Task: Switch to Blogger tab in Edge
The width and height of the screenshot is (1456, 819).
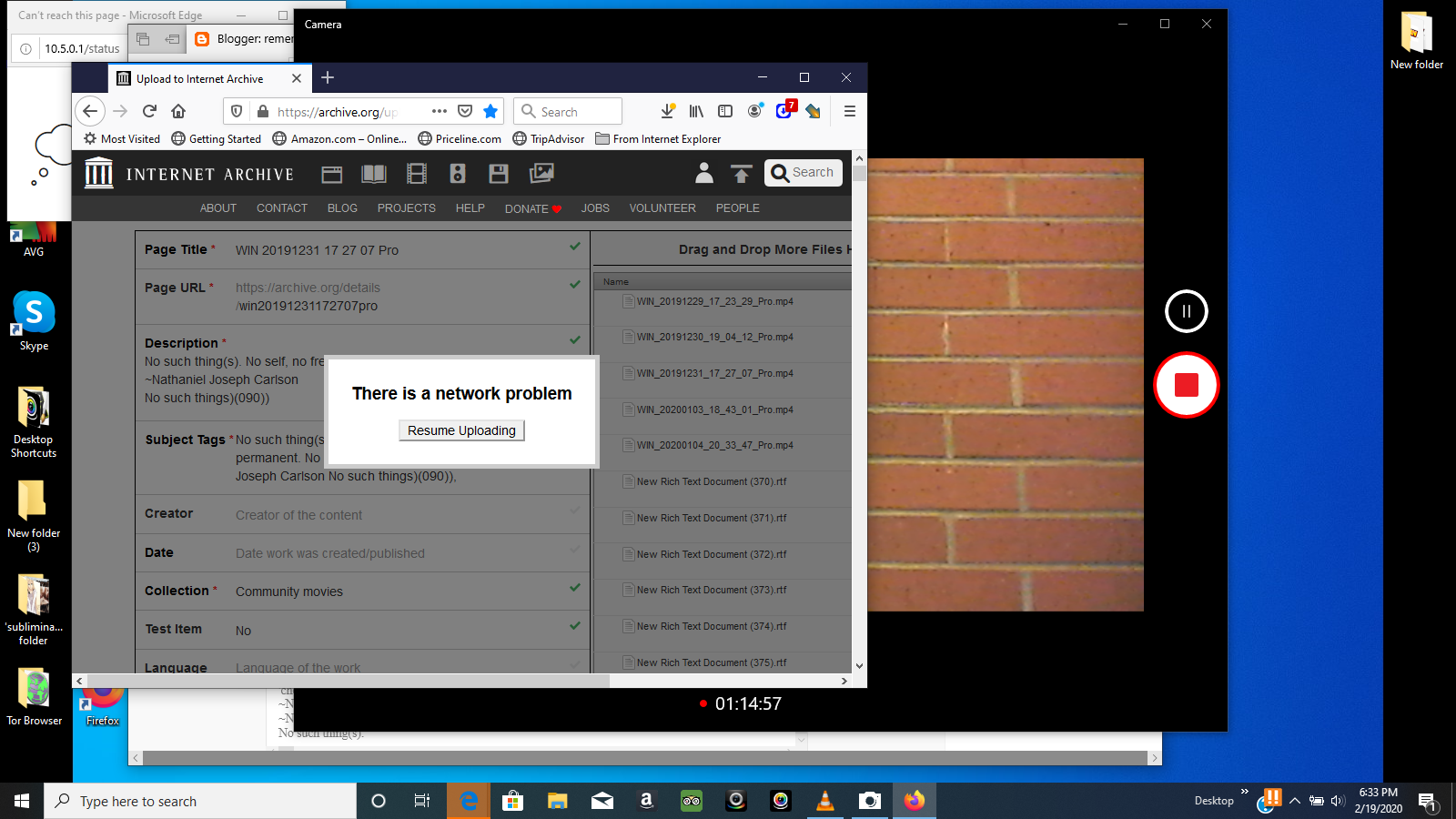Action: (x=243, y=39)
